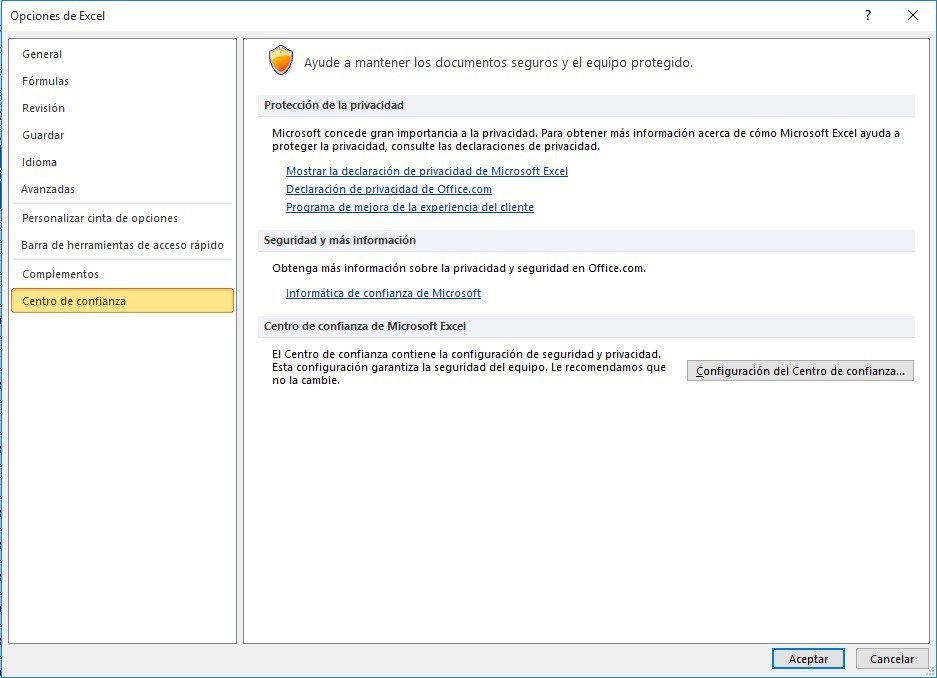
Task: Open Programa de mejora de la experiencia link
Action: point(409,207)
